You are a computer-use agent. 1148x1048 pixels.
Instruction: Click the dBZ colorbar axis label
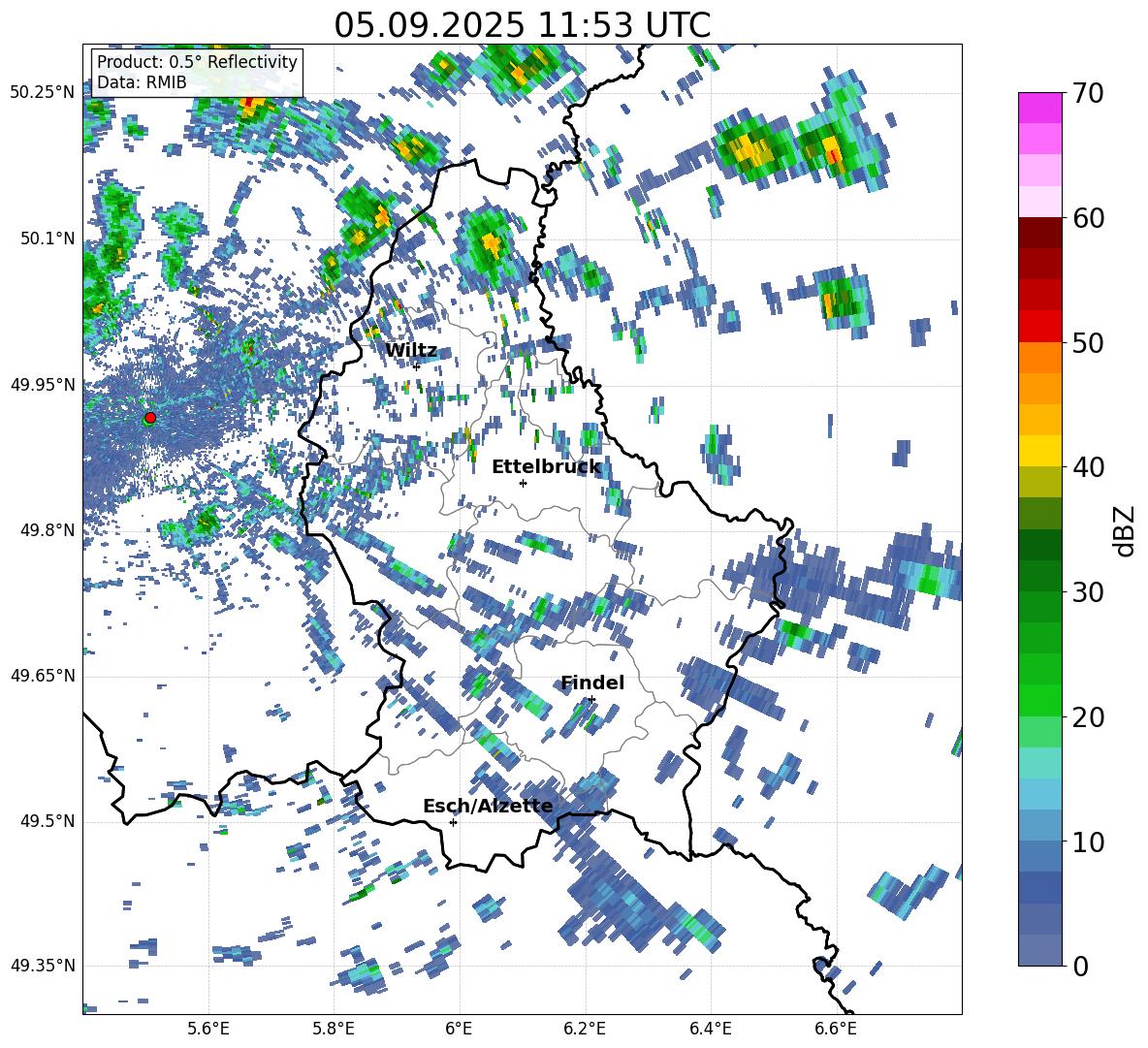[1126, 530]
